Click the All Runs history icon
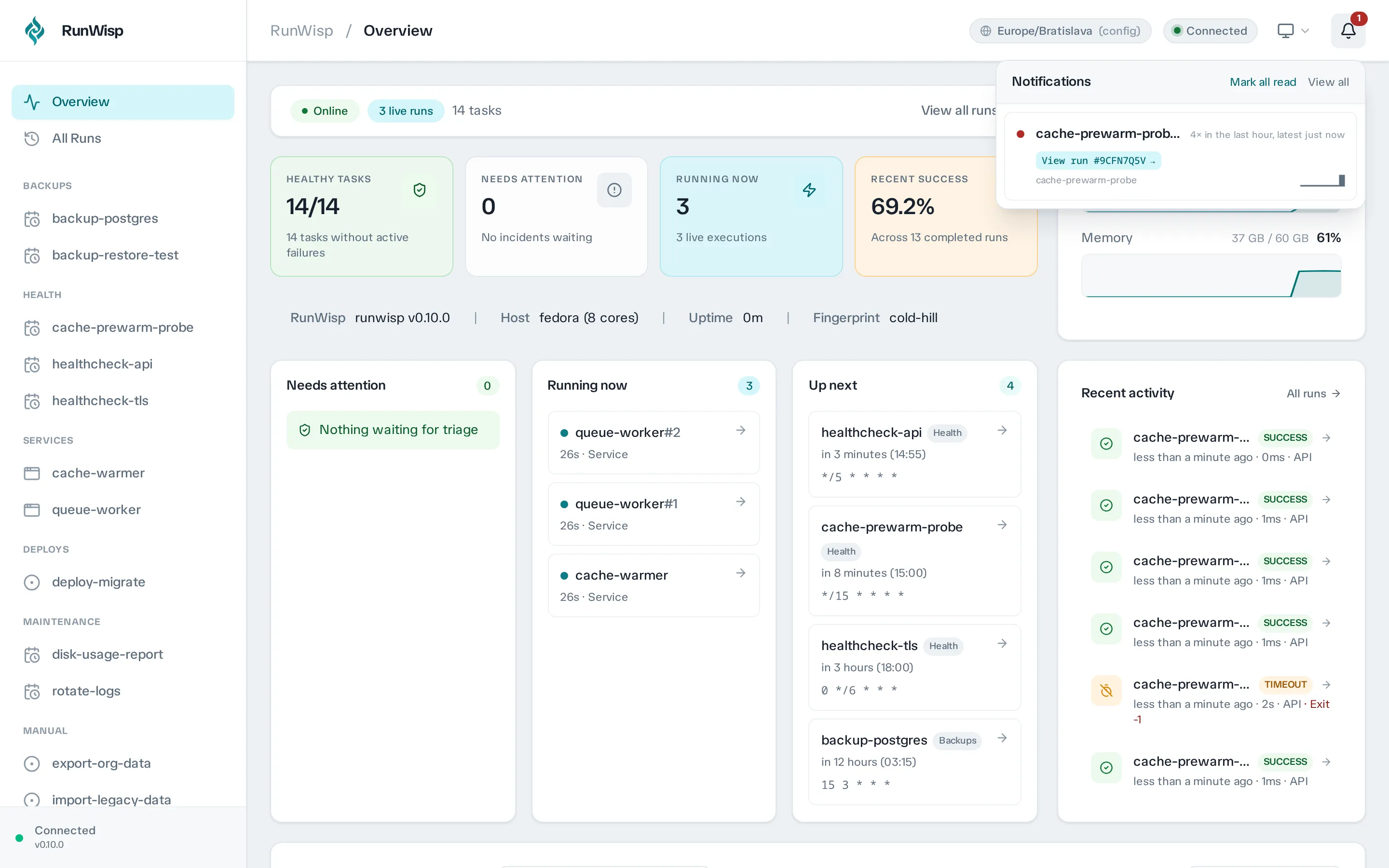Screen dimensions: 1389x868 tap(31, 138)
